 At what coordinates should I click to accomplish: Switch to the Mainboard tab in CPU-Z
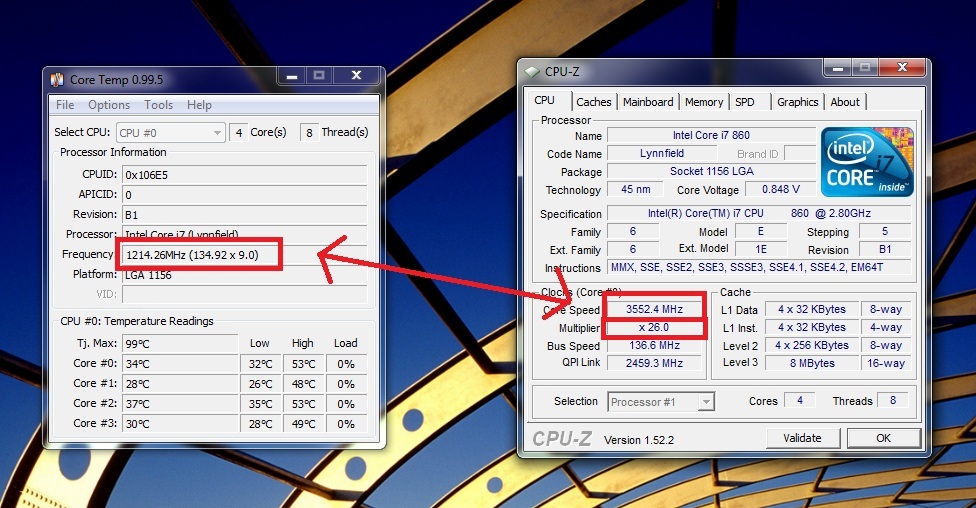point(648,102)
